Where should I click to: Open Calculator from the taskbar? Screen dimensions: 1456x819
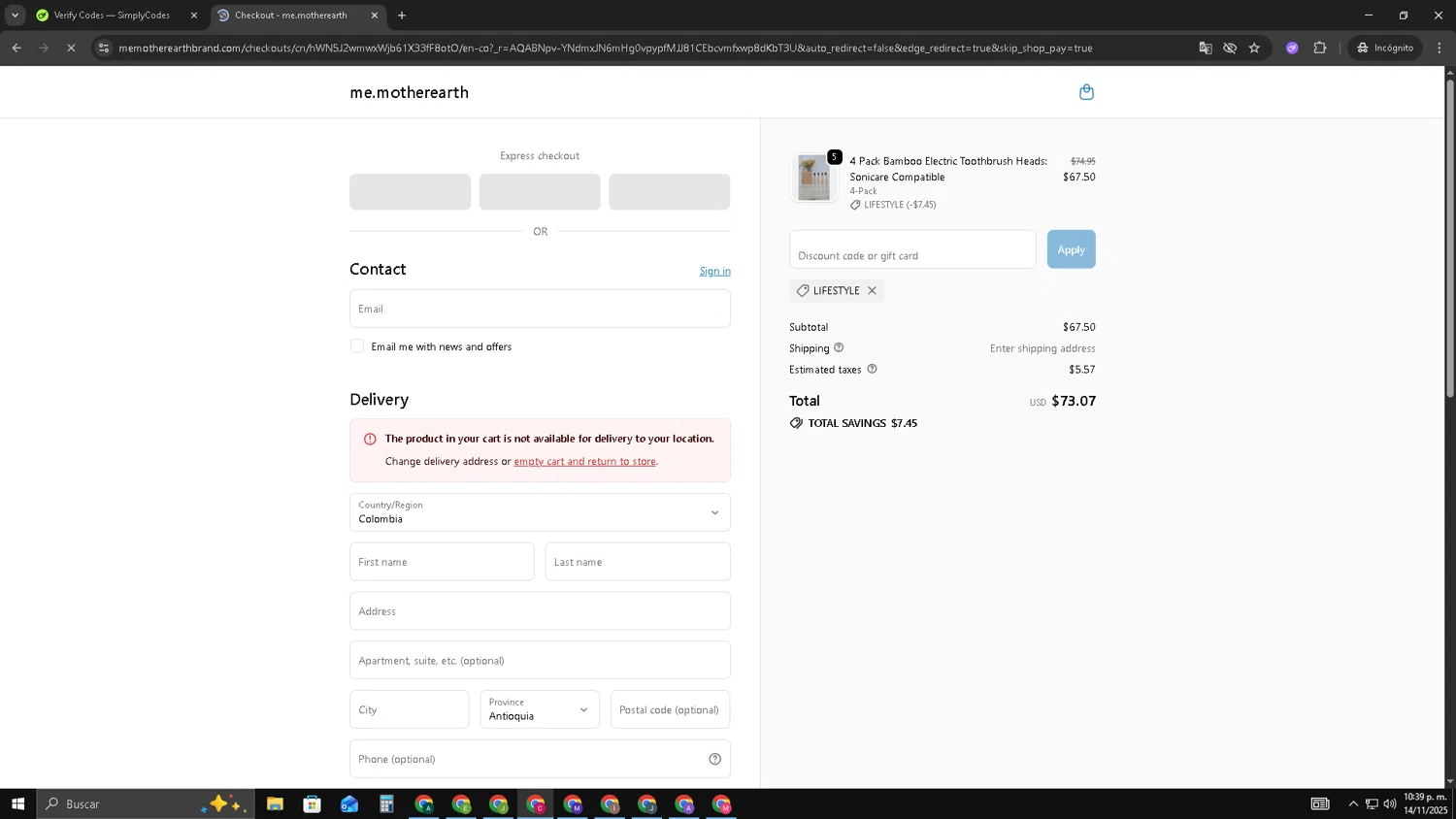click(x=386, y=803)
